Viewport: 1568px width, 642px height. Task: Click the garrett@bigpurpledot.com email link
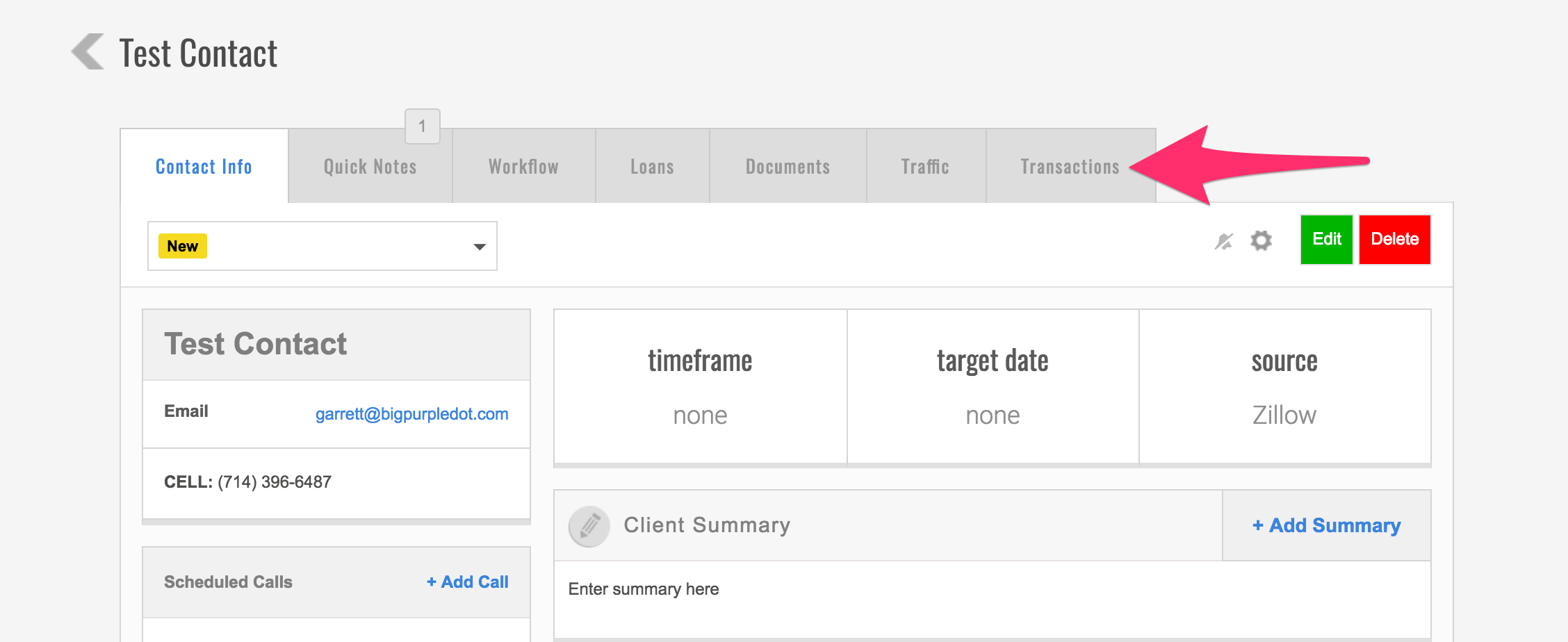coord(411,414)
